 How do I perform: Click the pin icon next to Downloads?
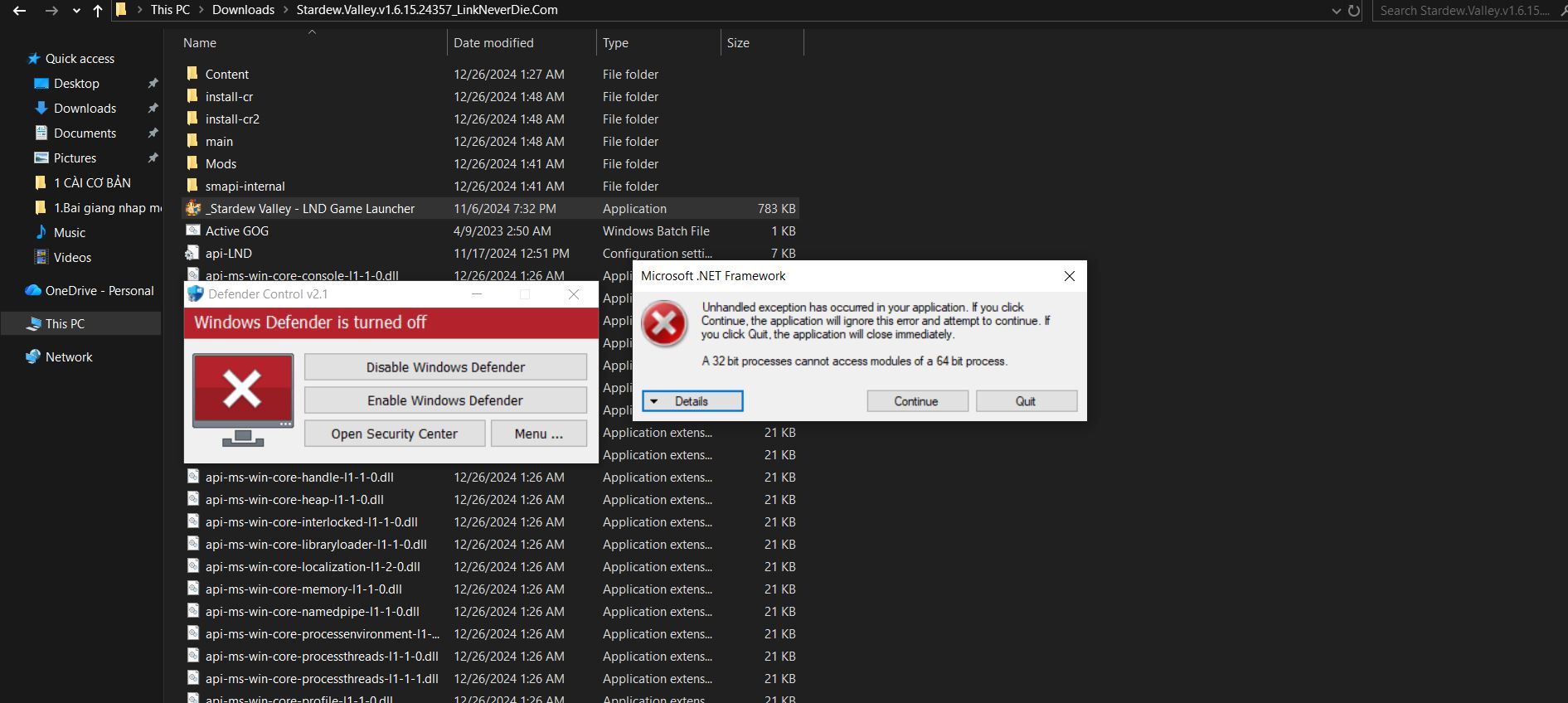click(153, 109)
